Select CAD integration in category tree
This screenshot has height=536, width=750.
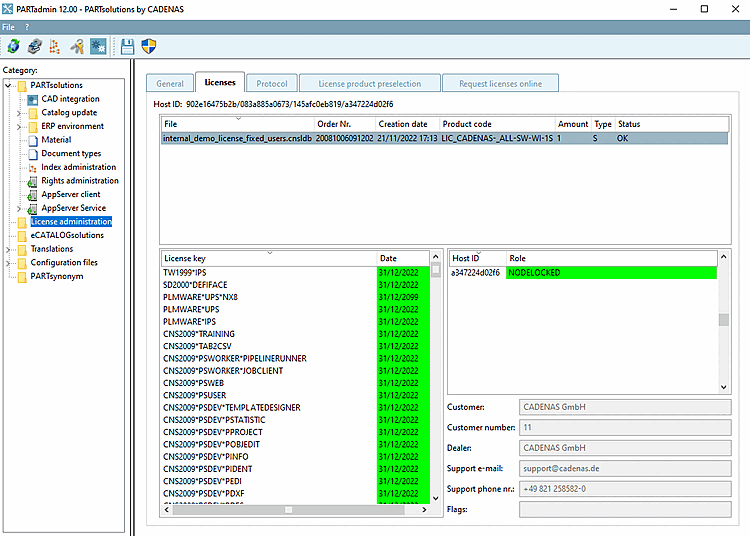(x=70, y=99)
